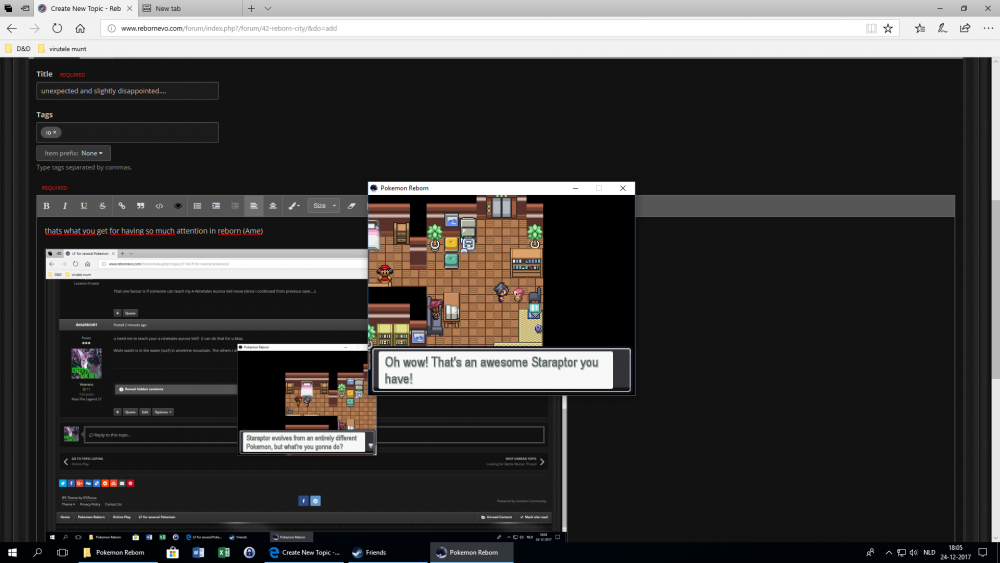The width and height of the screenshot is (1000, 563).
Task: Go back in the browser
Action: pos(11,28)
